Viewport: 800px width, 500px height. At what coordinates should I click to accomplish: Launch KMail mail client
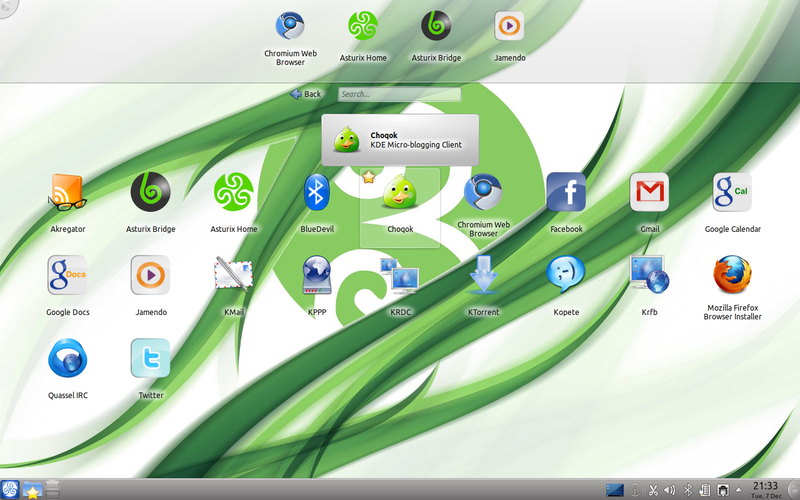234,286
